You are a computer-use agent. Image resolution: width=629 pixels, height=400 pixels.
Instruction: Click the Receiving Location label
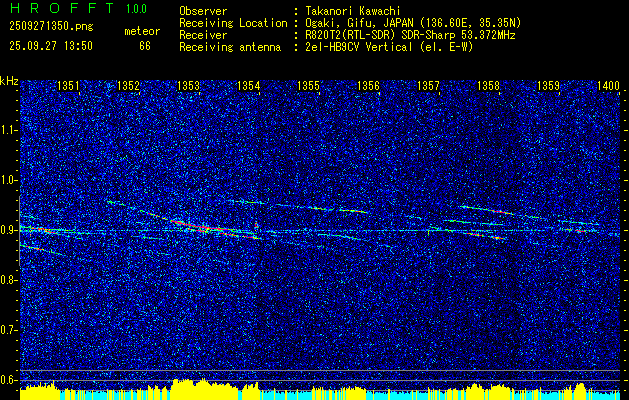point(233,24)
